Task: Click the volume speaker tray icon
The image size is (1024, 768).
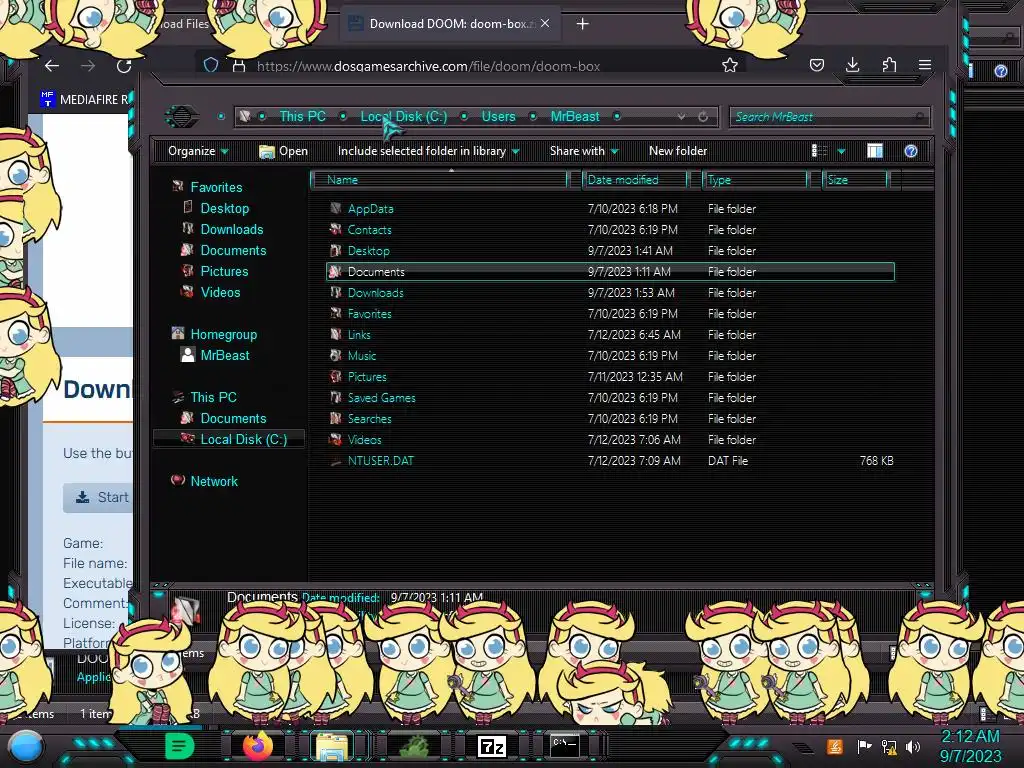Action: point(914,746)
